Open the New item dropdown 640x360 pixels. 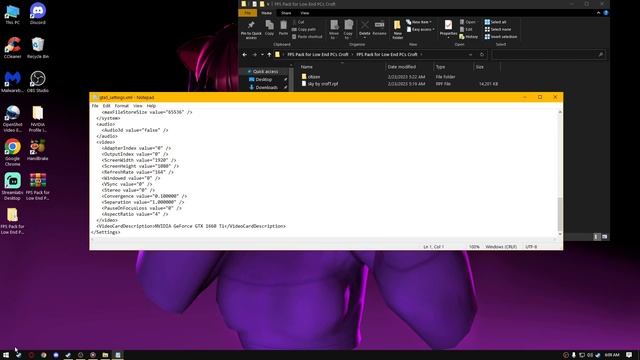pyautogui.click(x=419, y=22)
